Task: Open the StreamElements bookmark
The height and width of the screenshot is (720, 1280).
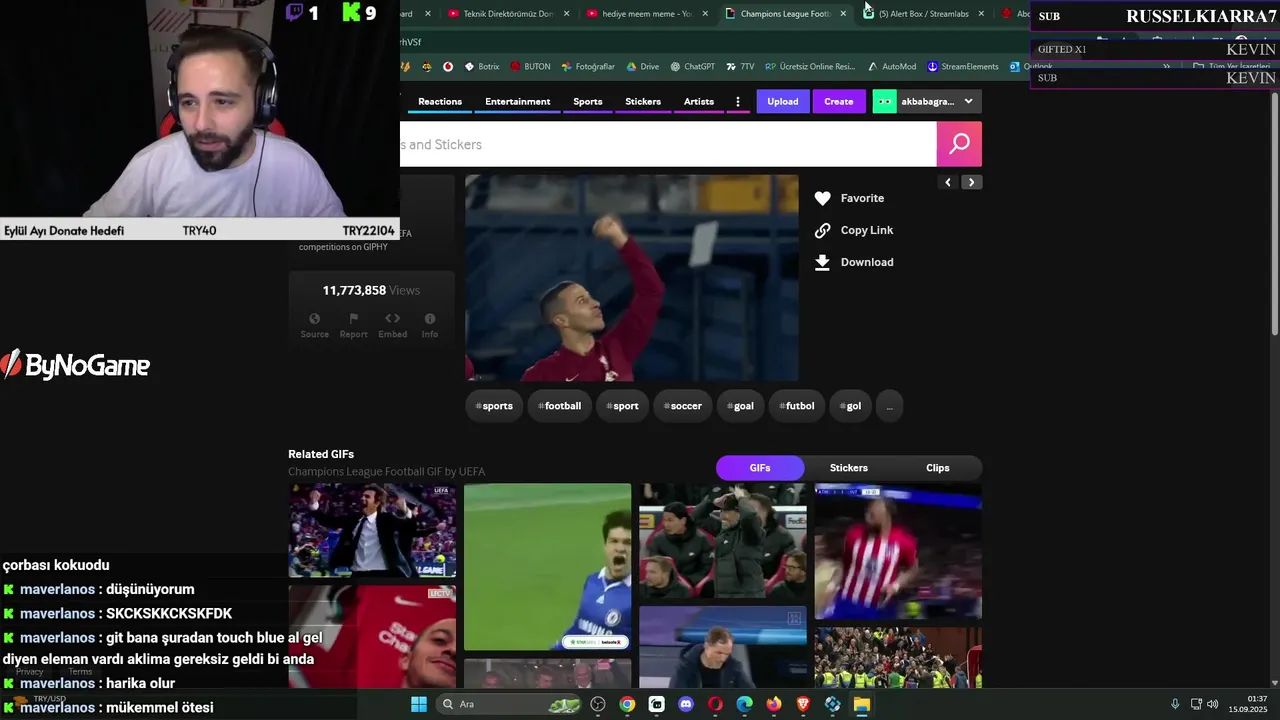Action: tap(963, 67)
